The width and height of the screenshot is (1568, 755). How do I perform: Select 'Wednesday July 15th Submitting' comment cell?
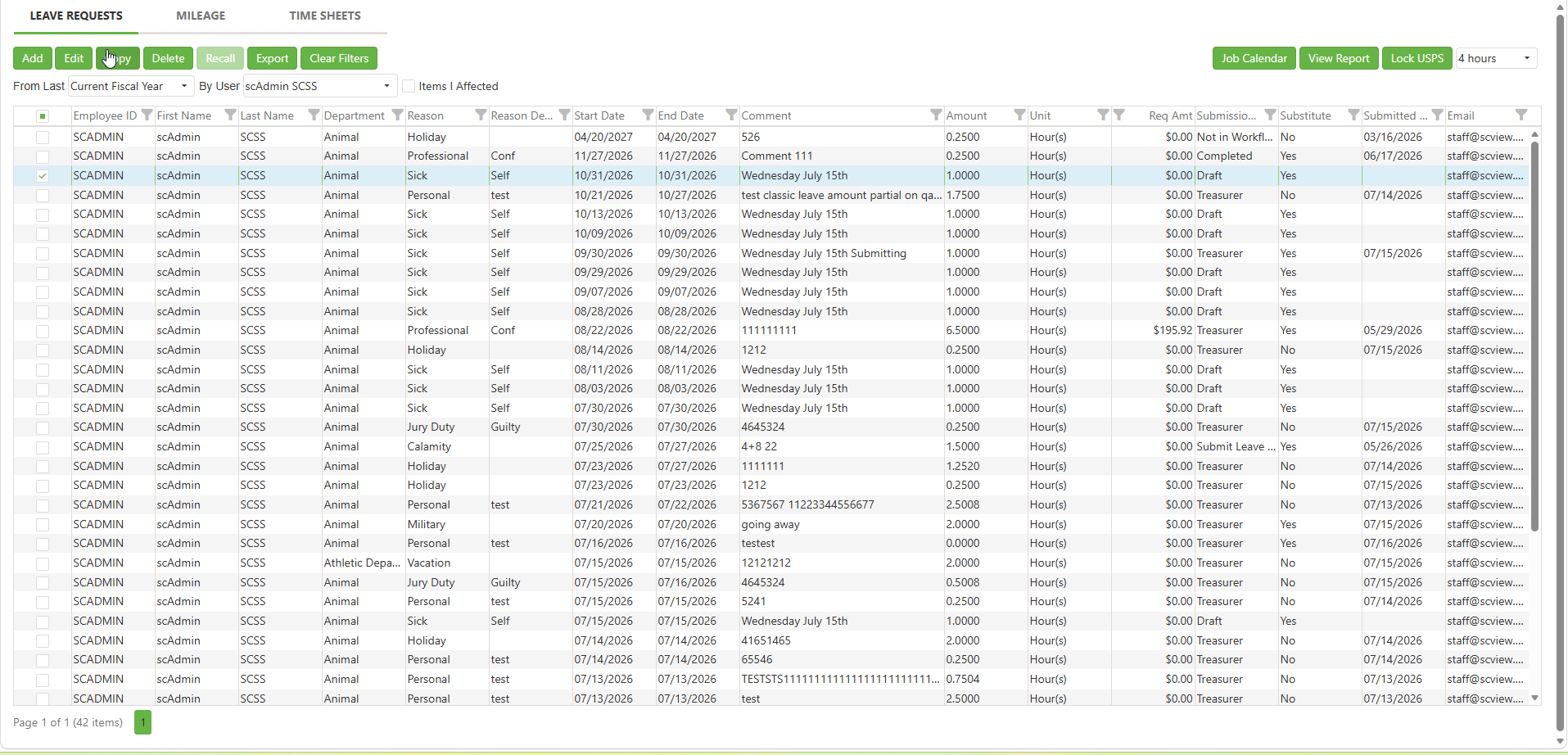click(841, 253)
